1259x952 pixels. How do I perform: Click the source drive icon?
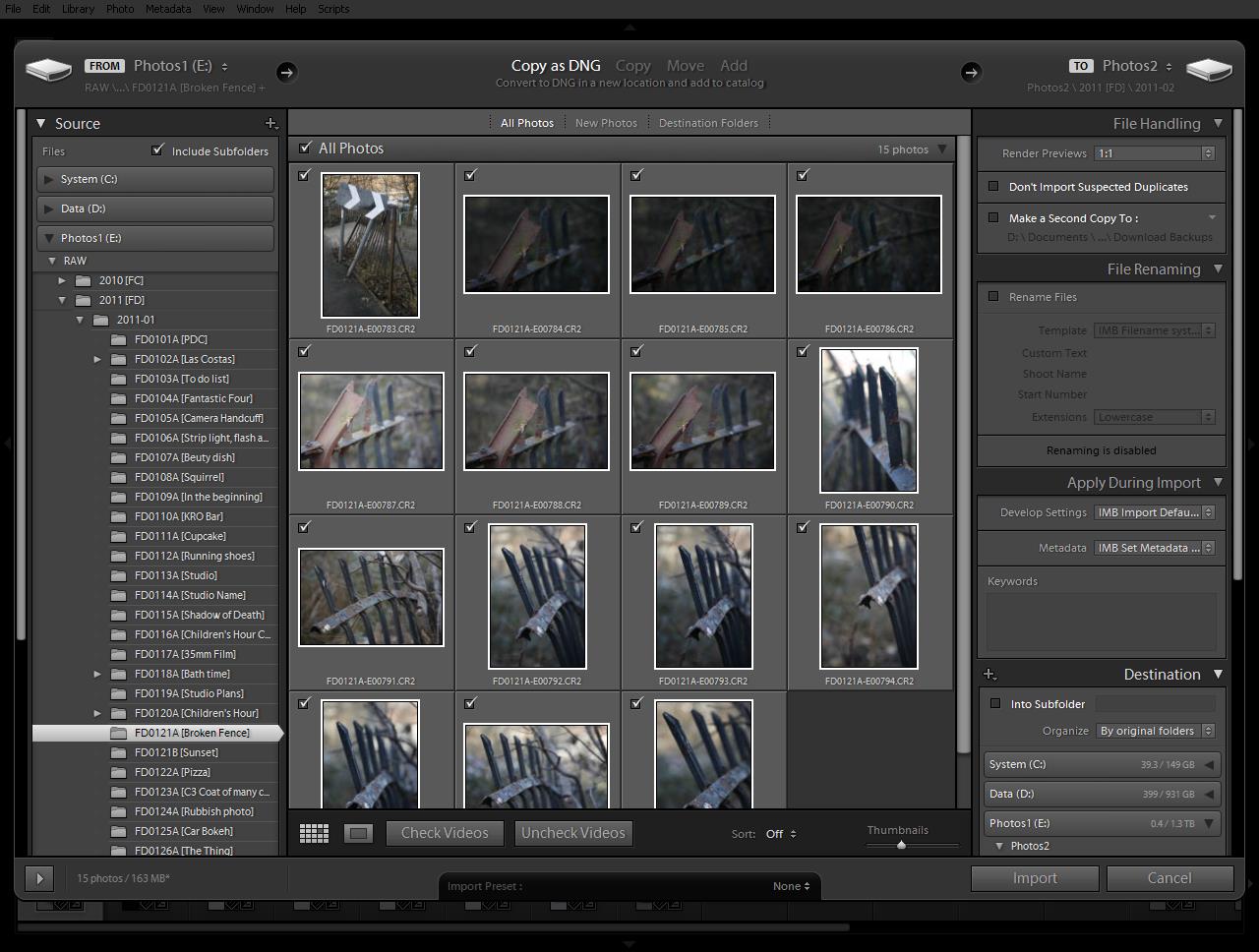[48, 70]
